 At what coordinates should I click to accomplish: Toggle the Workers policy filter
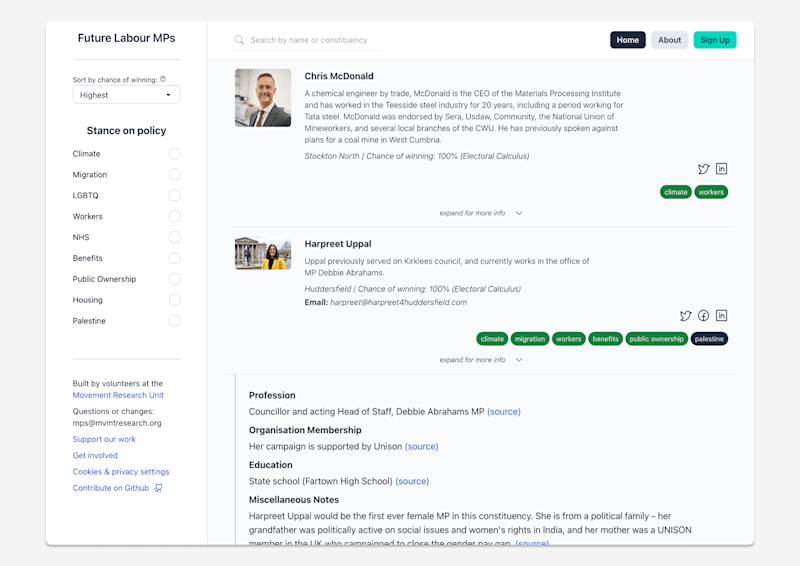pyautogui.click(x=174, y=216)
